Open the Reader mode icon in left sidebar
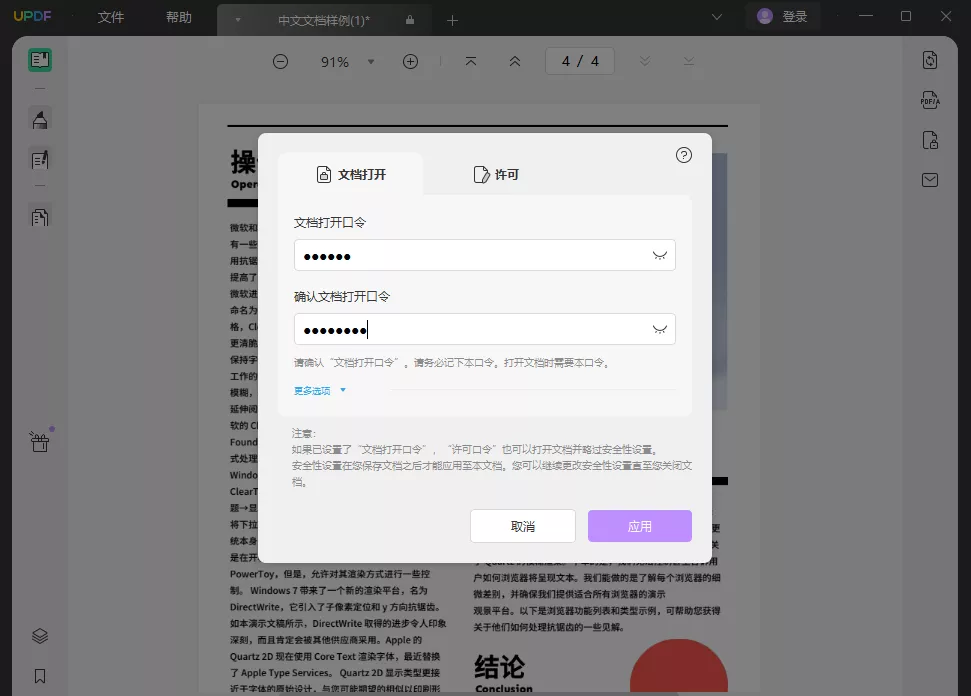This screenshot has height=696, width=971. point(40,60)
